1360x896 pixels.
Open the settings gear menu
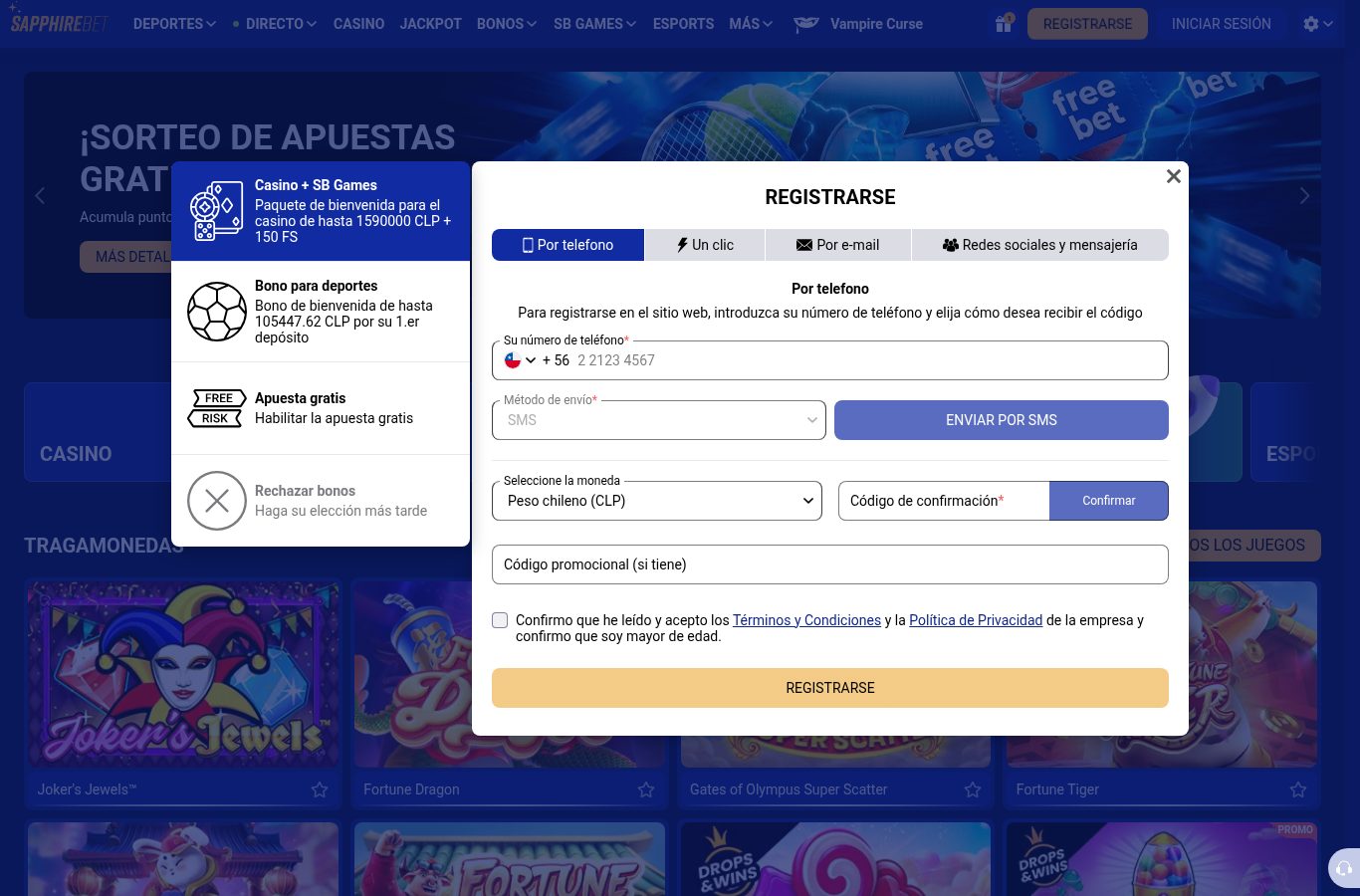(1317, 24)
